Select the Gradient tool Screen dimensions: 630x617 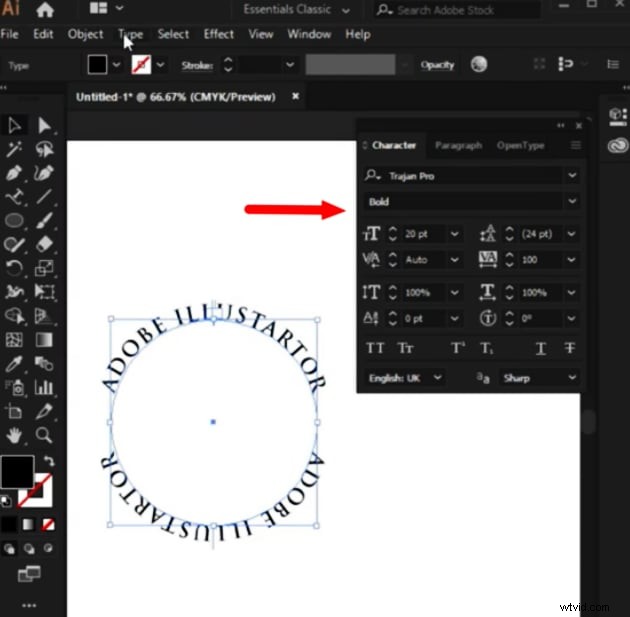point(44,340)
